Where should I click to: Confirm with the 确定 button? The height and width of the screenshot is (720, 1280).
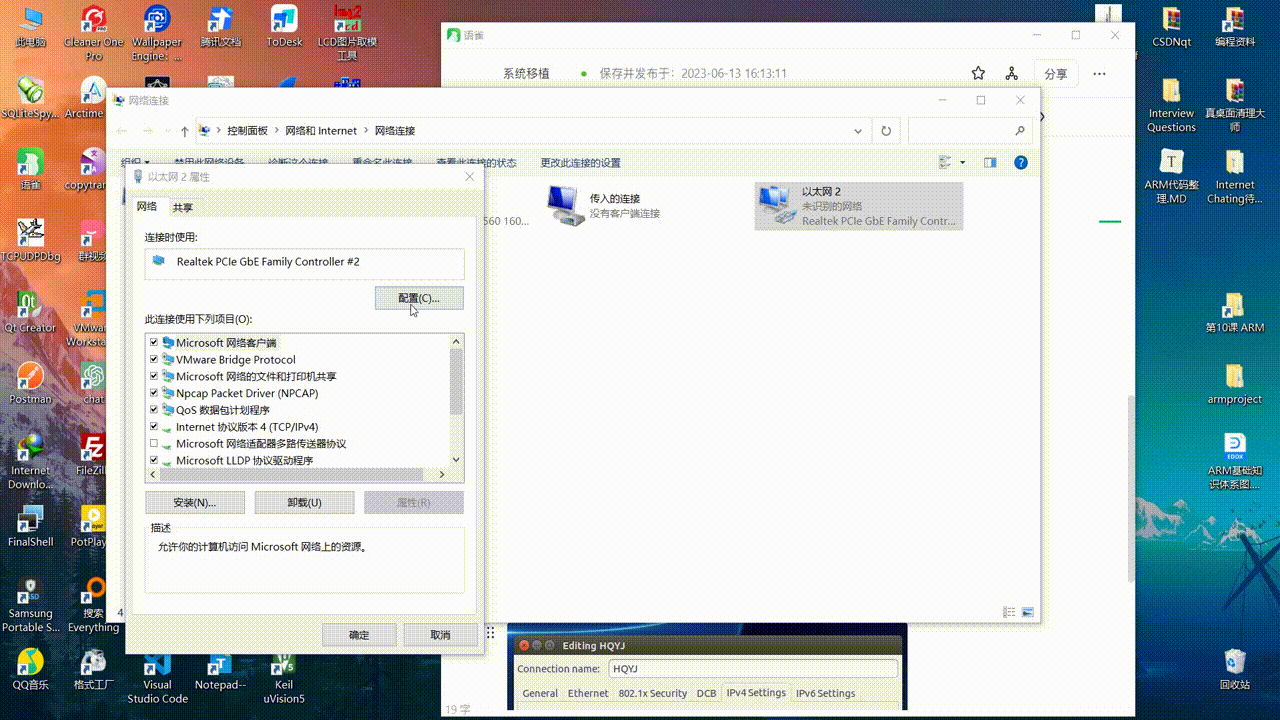click(359, 635)
